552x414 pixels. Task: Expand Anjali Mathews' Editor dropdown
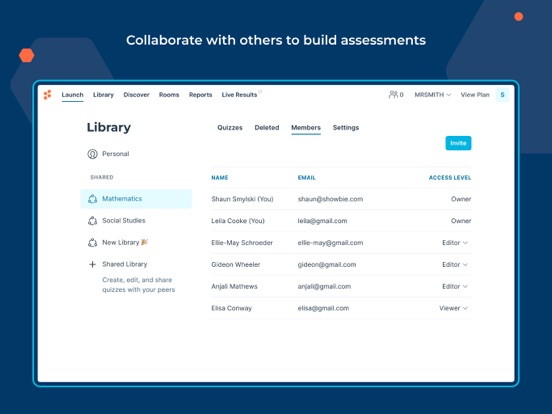[455, 286]
